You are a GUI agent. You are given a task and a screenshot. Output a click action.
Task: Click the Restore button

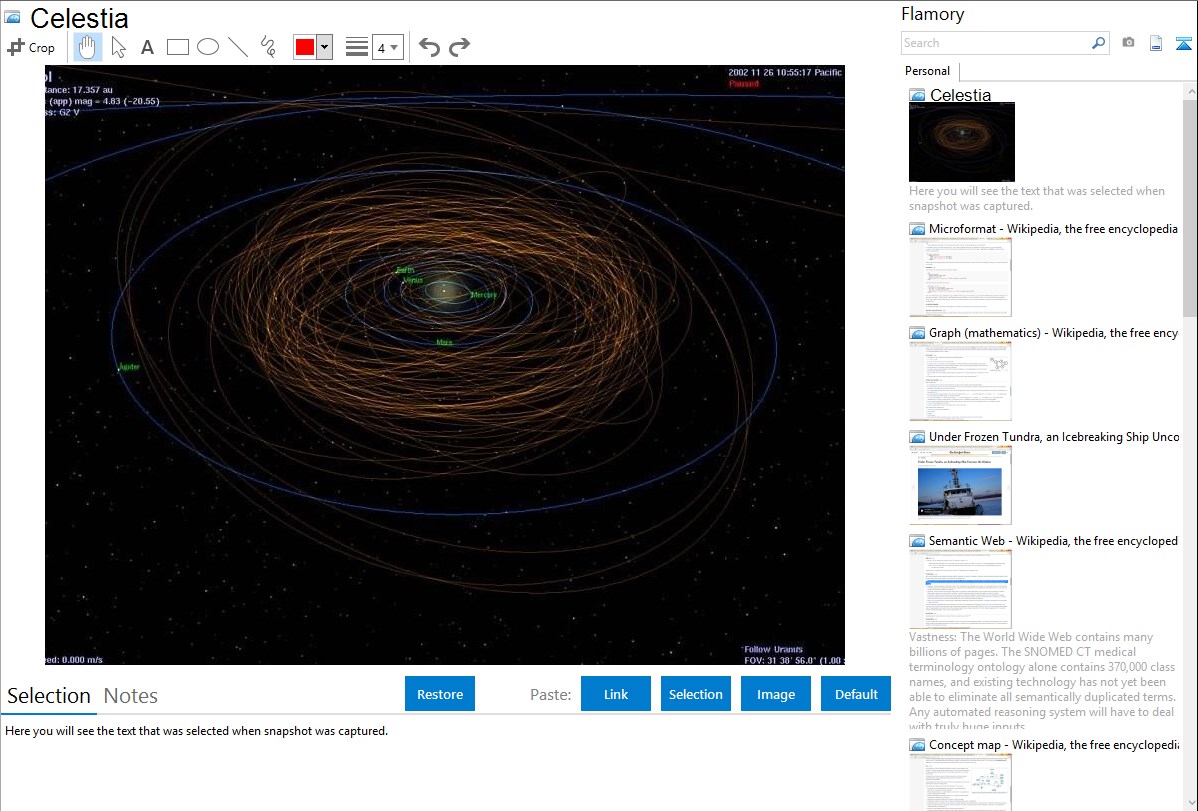point(440,694)
